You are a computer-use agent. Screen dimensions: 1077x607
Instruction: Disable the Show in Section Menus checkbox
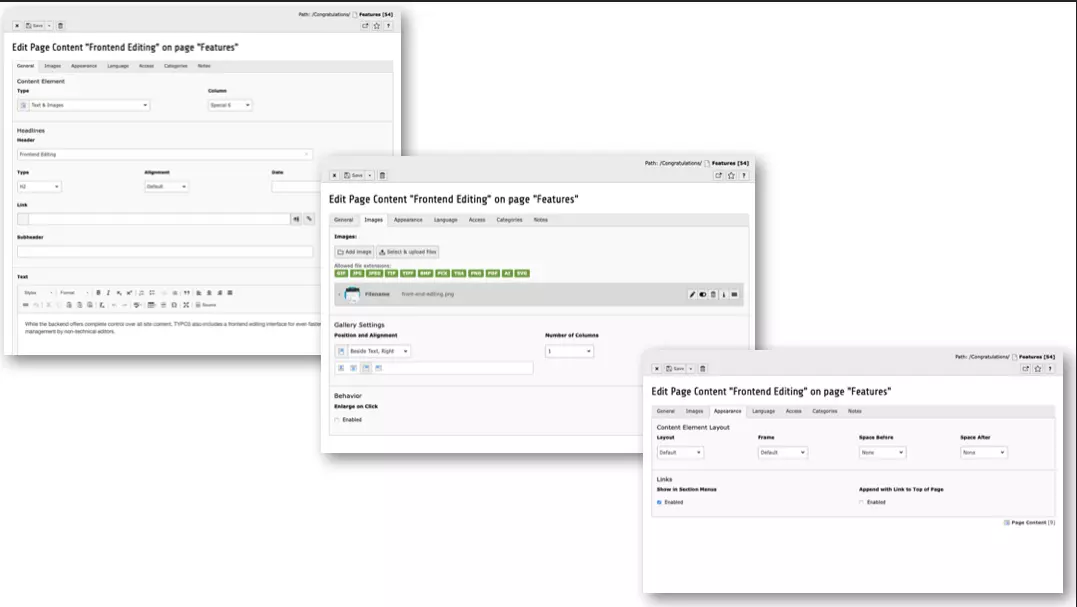click(x=659, y=502)
